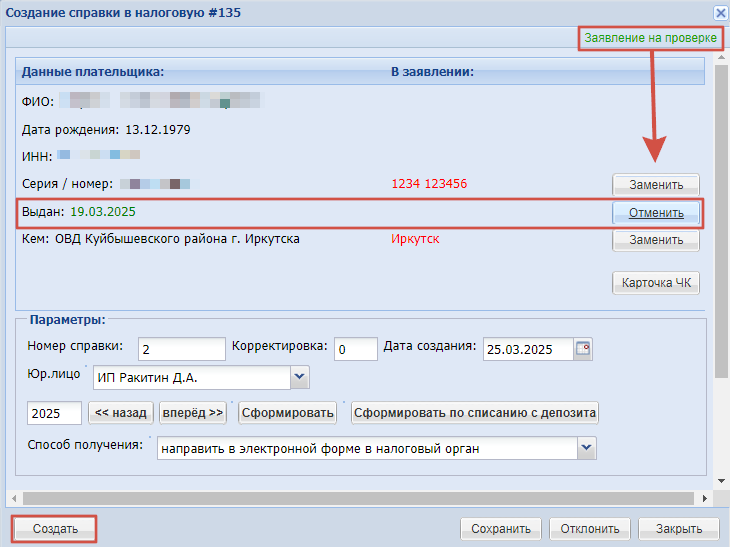
Task: Click the vertical scrollbar thumb
Action: [x=722, y=221]
